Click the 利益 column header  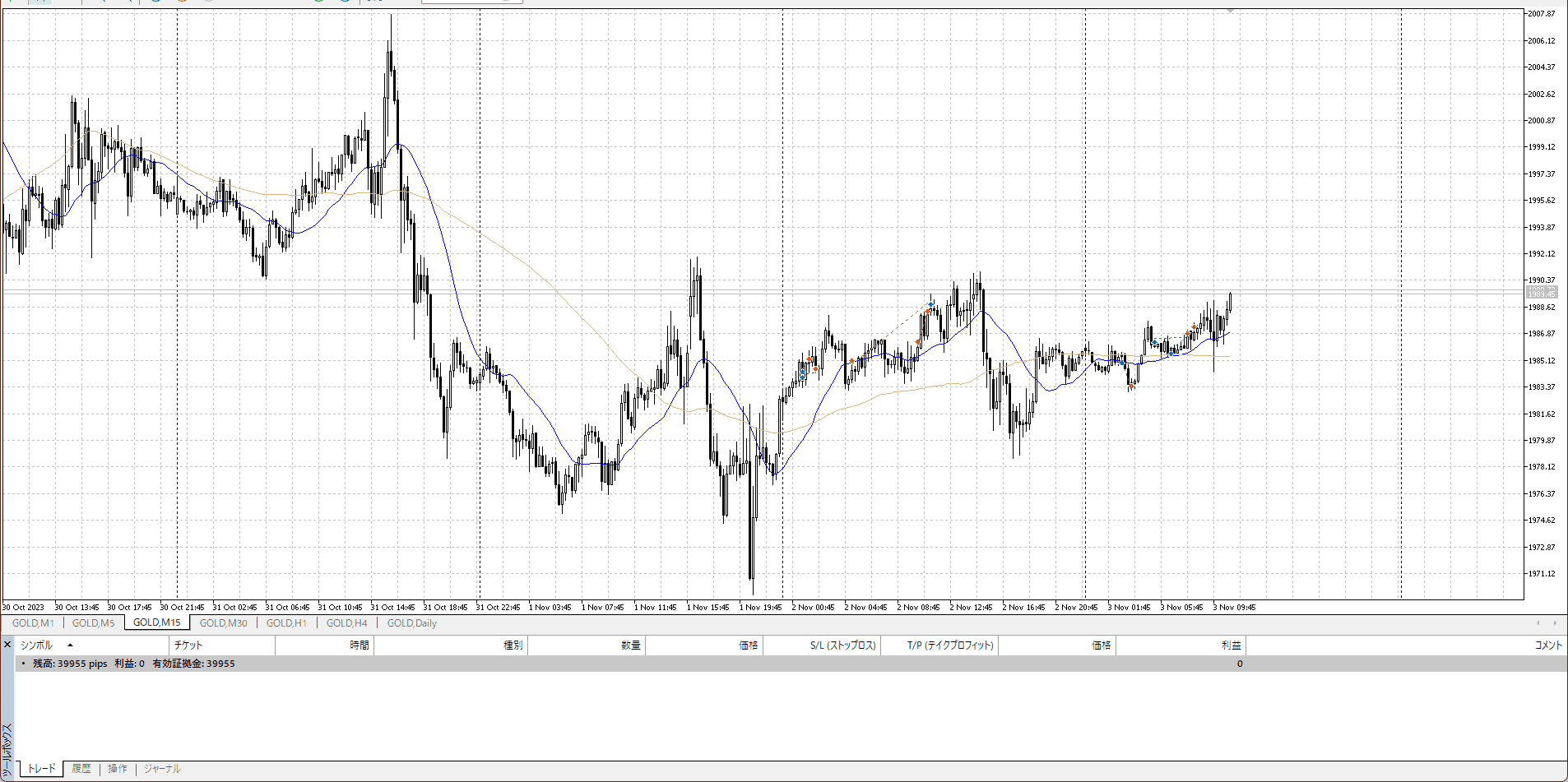[1231, 645]
